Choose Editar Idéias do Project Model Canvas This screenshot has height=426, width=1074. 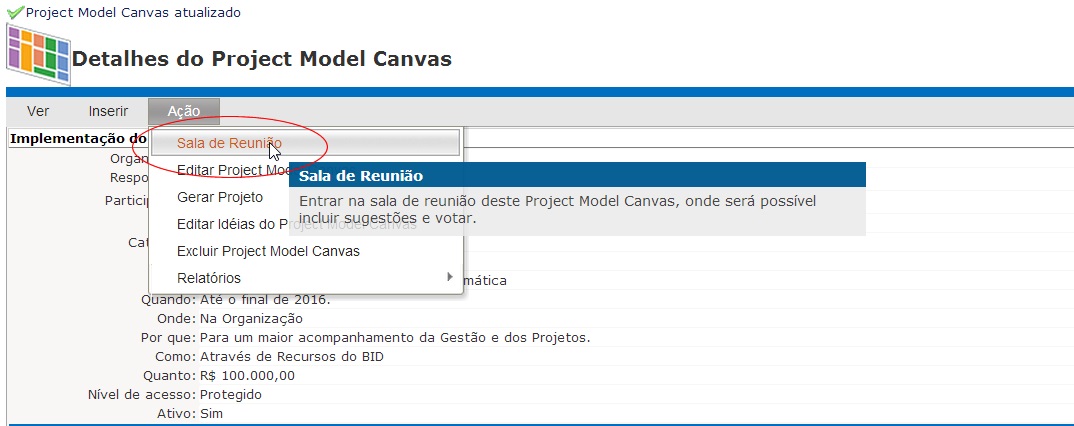coord(232,224)
